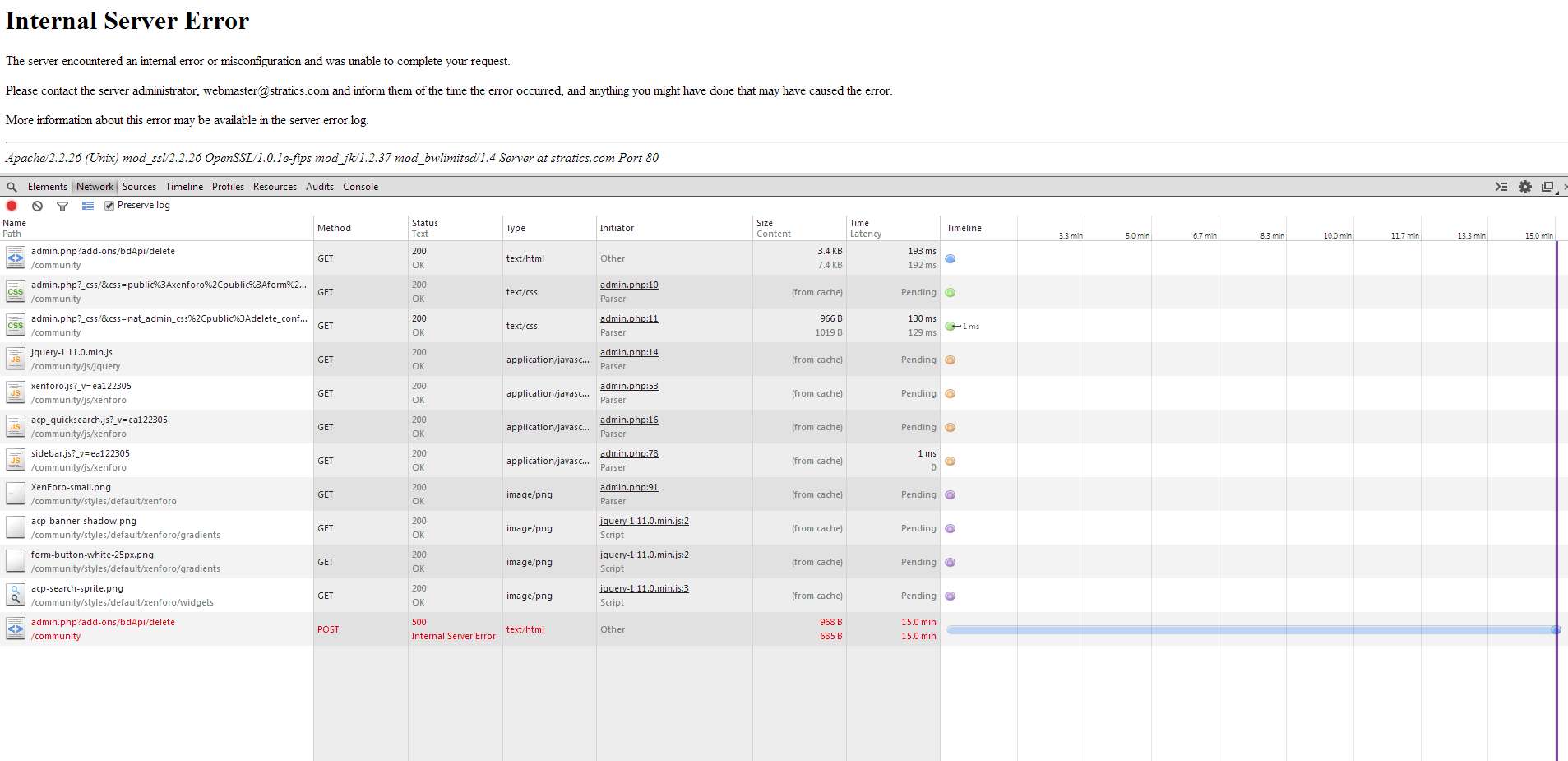This screenshot has height=761, width=1568.
Task: Open the Console tab
Action: [360, 187]
